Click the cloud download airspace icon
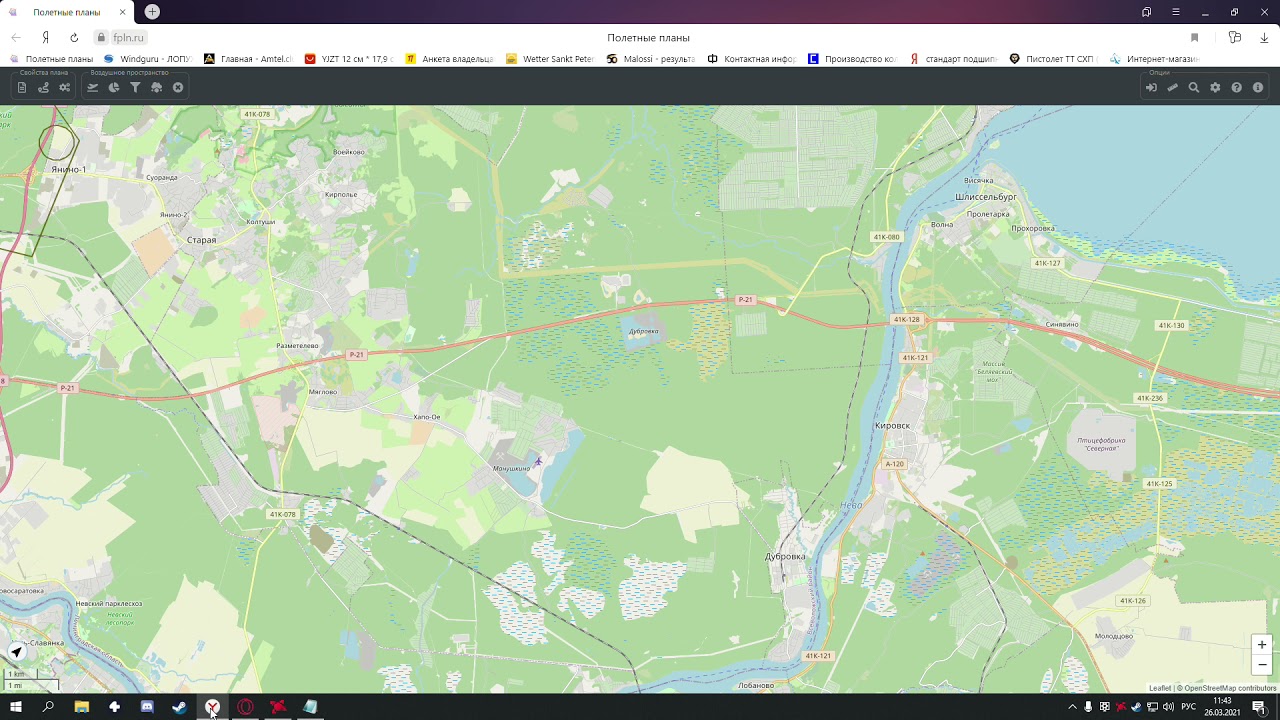 coord(157,88)
